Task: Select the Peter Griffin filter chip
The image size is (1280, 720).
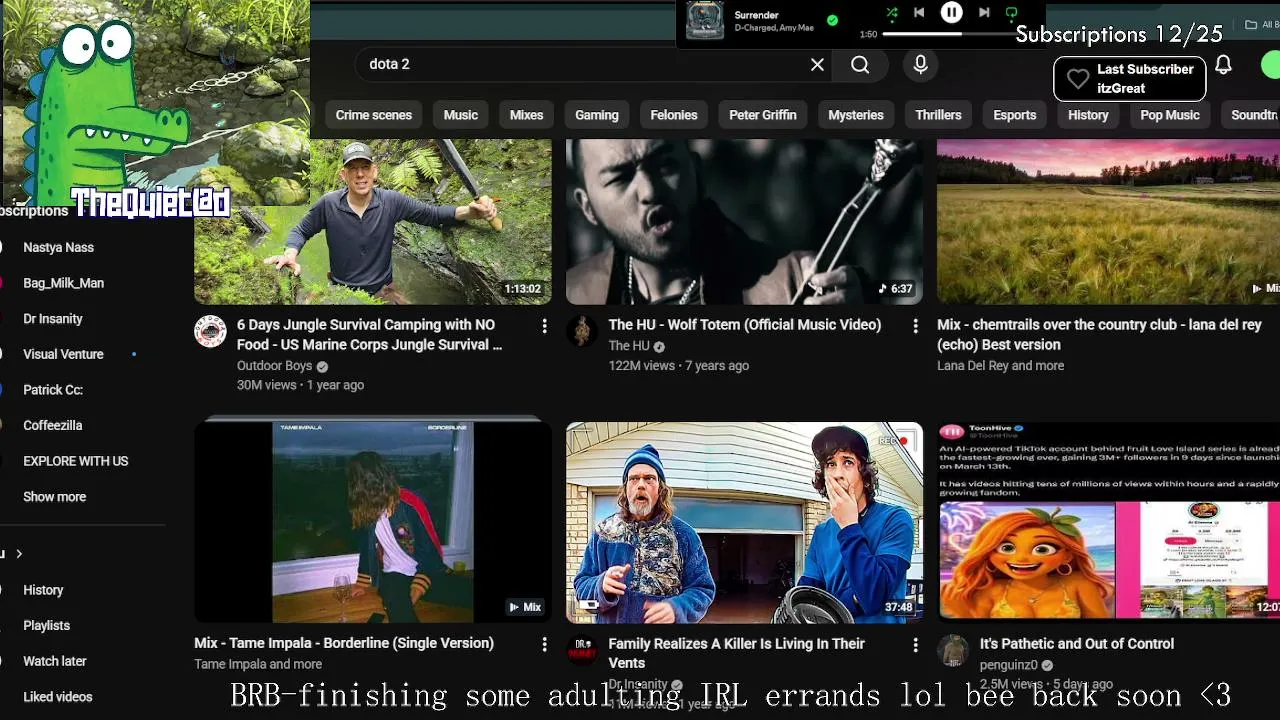Action: 763,115
